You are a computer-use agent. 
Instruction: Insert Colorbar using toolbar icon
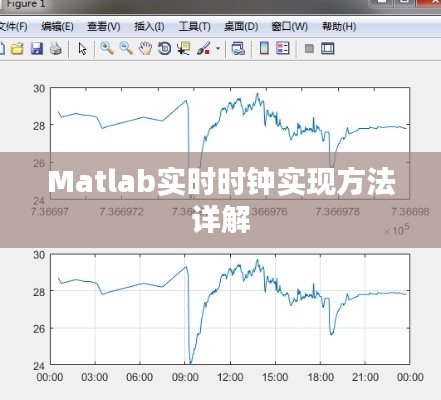pos(264,49)
